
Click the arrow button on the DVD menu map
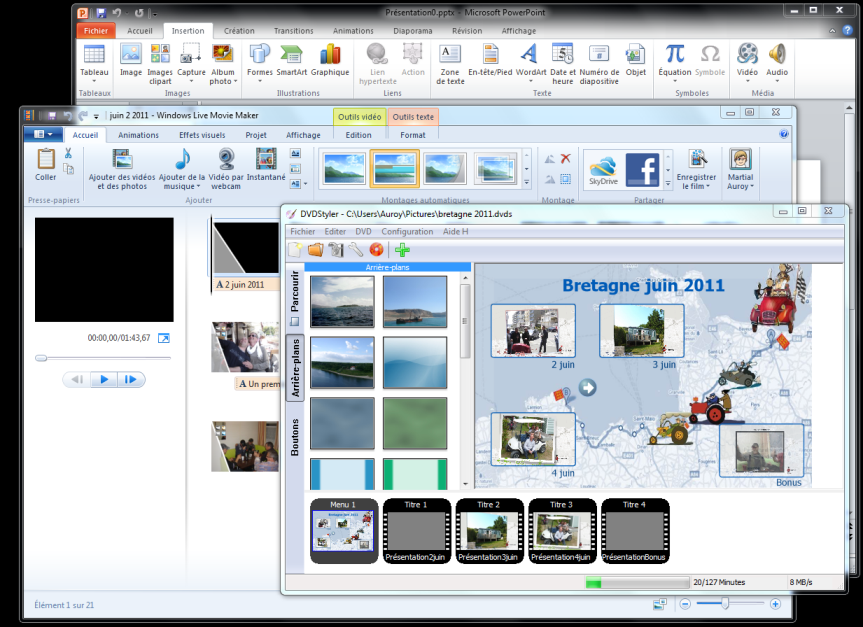pos(588,388)
